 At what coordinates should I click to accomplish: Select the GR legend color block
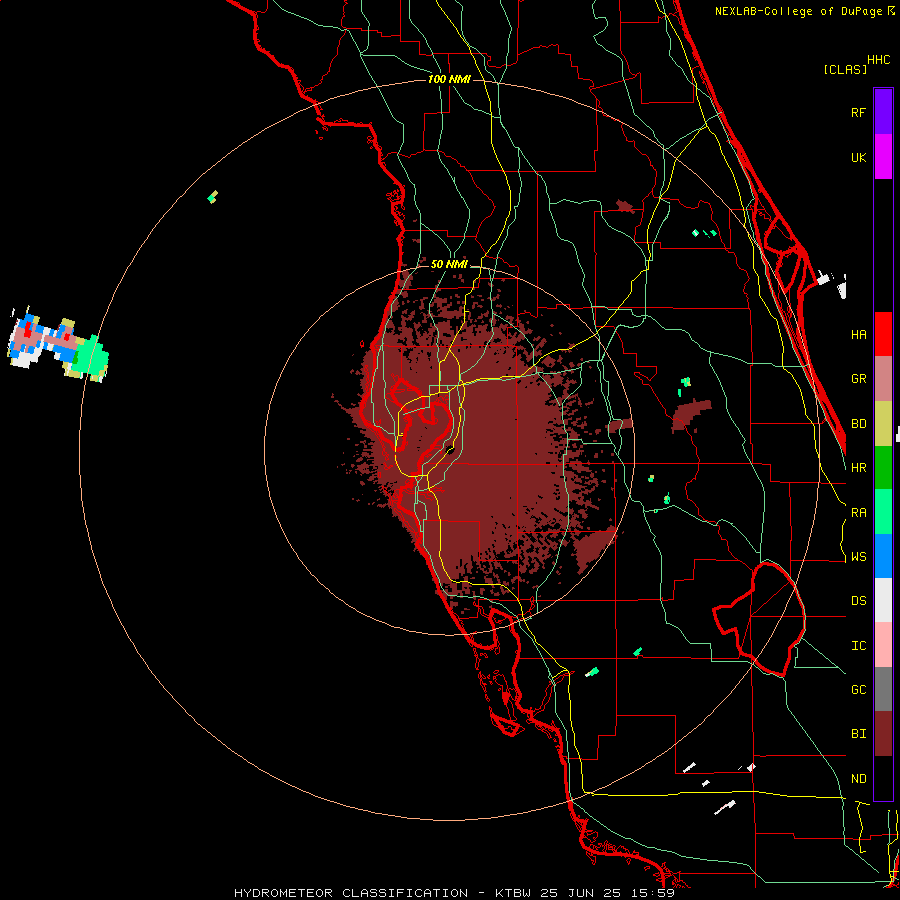(x=883, y=379)
